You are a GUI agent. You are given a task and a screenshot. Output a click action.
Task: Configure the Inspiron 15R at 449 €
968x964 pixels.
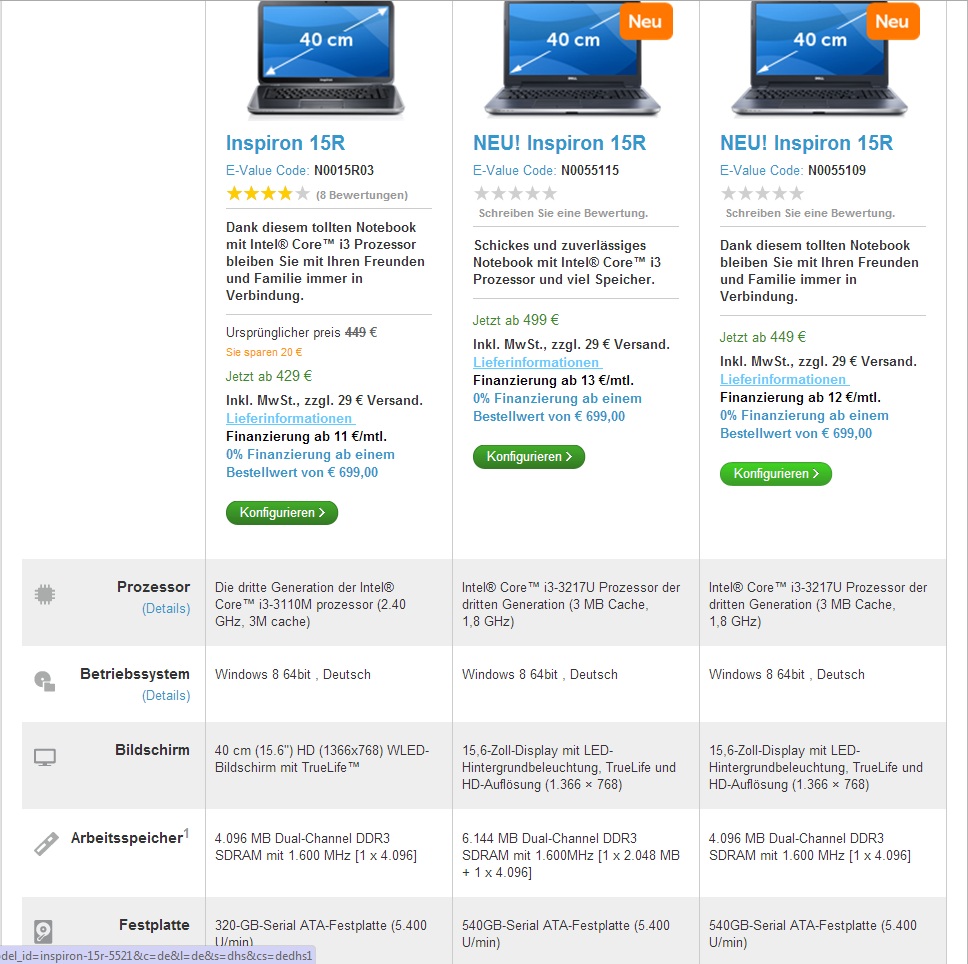(x=775, y=474)
